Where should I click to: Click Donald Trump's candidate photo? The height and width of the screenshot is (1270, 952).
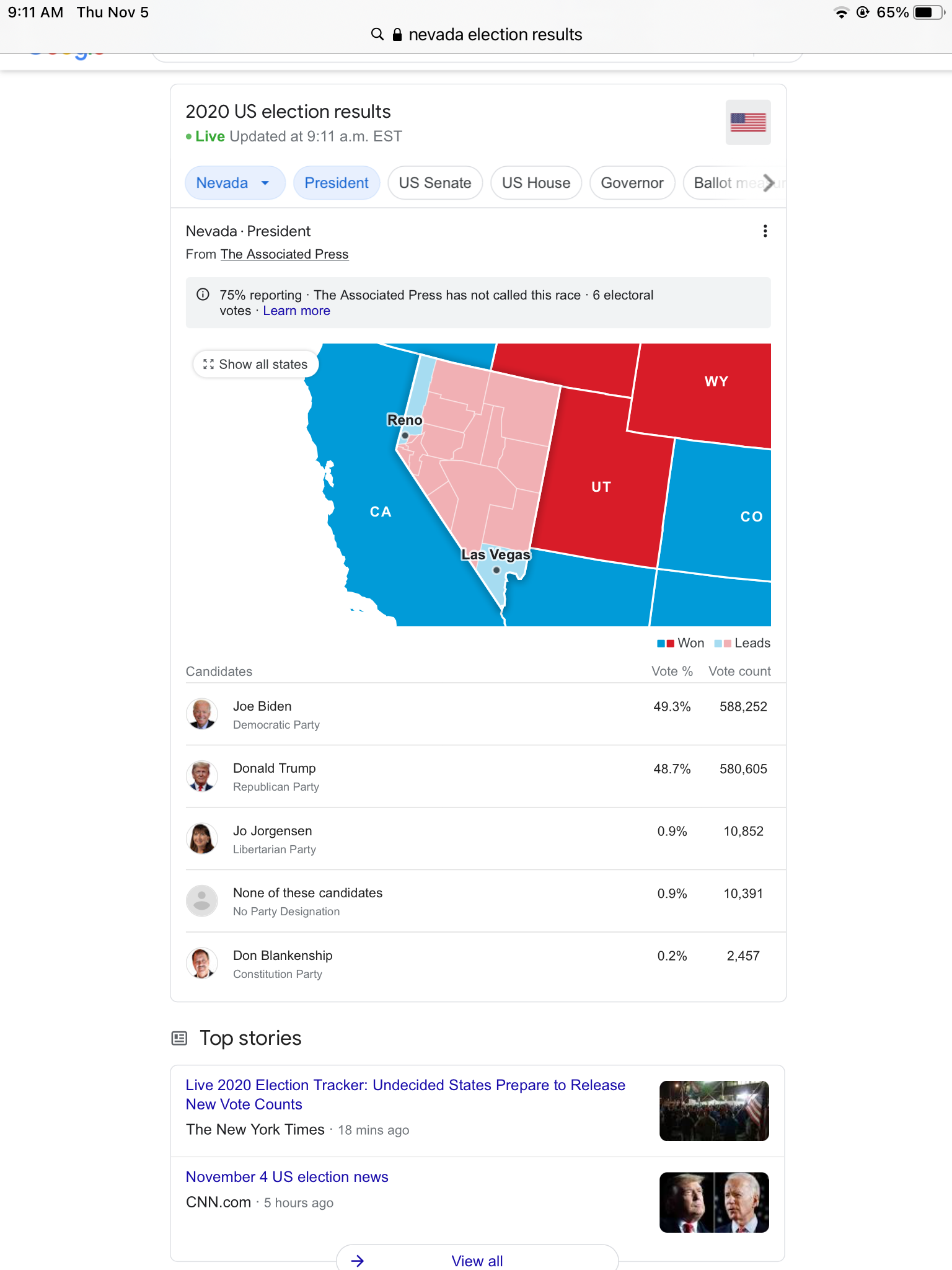click(x=202, y=776)
